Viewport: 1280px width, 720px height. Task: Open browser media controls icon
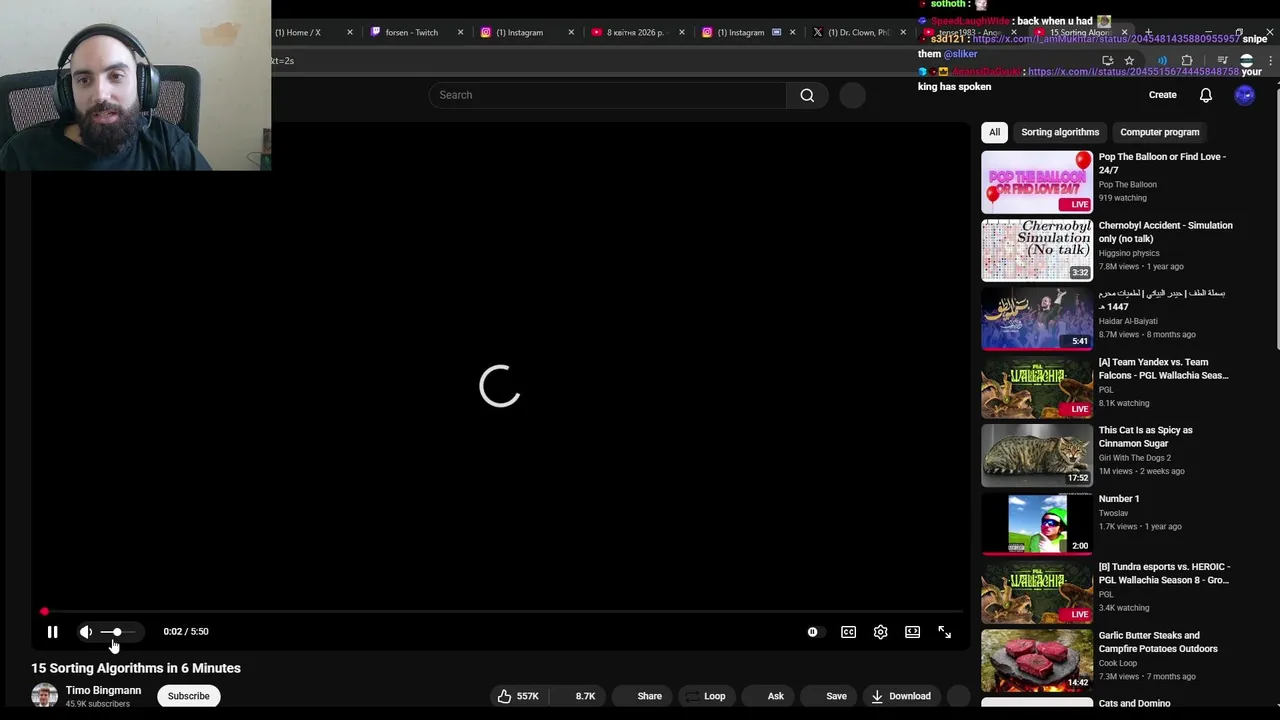(1222, 61)
